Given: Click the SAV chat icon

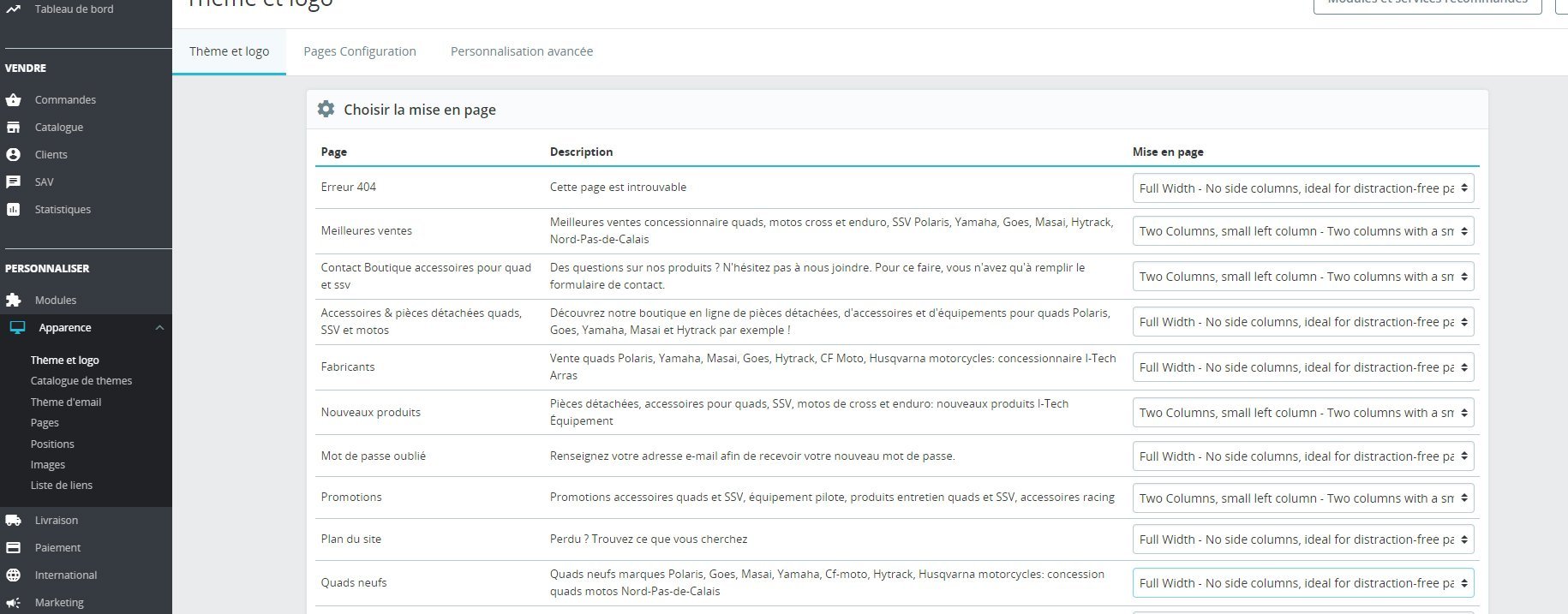Looking at the screenshot, I should tap(13, 182).
